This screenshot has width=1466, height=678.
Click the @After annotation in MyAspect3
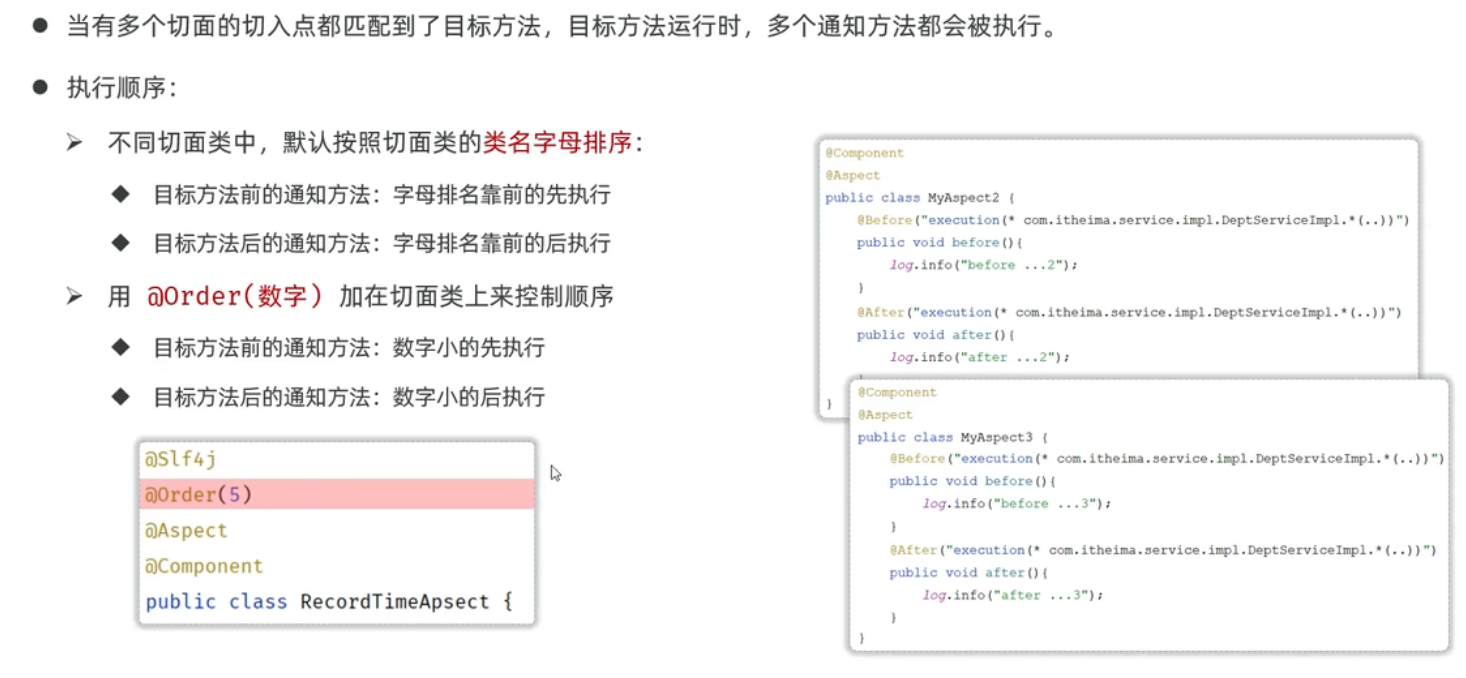[1163, 550]
